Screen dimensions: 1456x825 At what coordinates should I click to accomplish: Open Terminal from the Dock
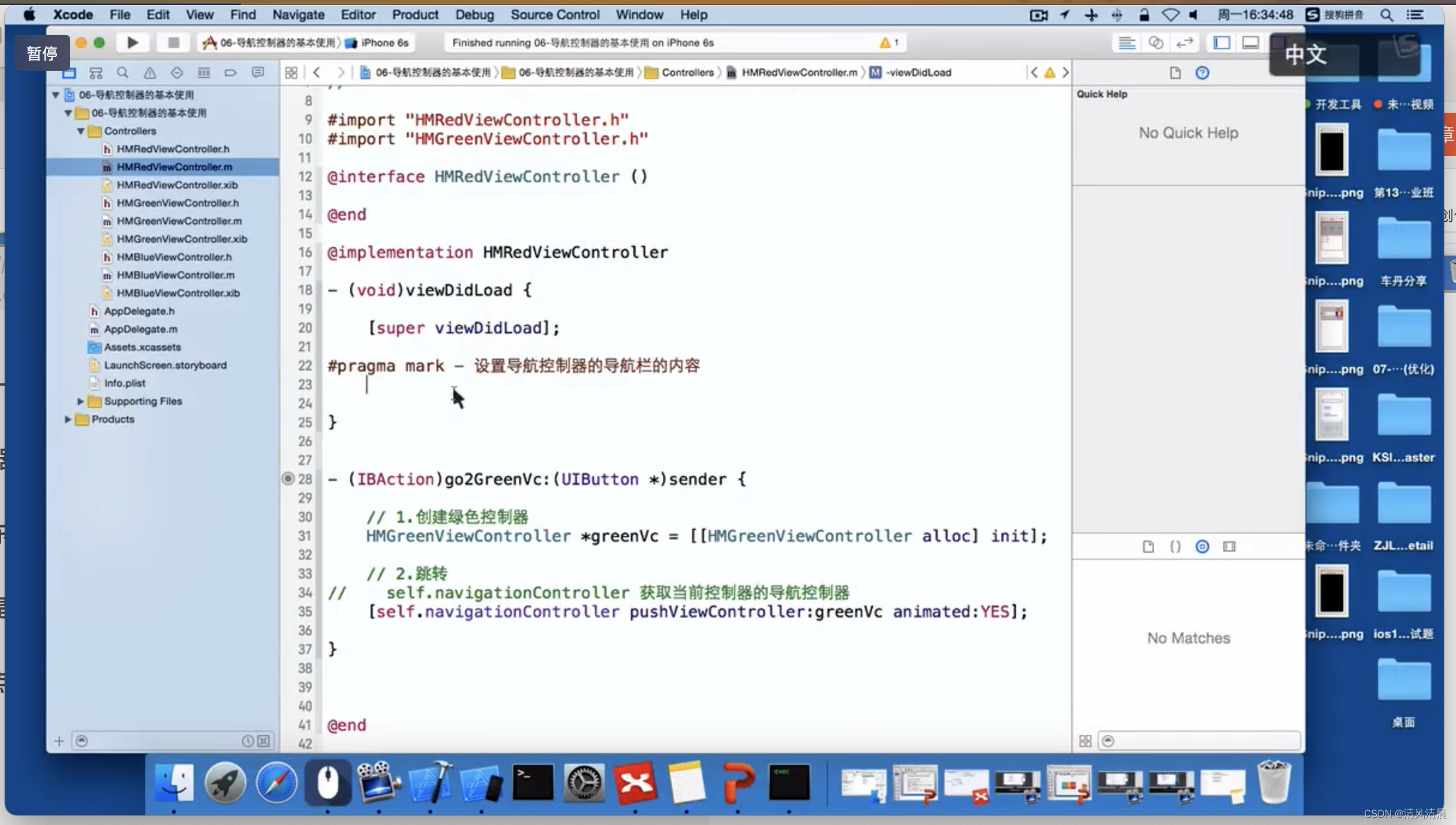click(x=533, y=782)
